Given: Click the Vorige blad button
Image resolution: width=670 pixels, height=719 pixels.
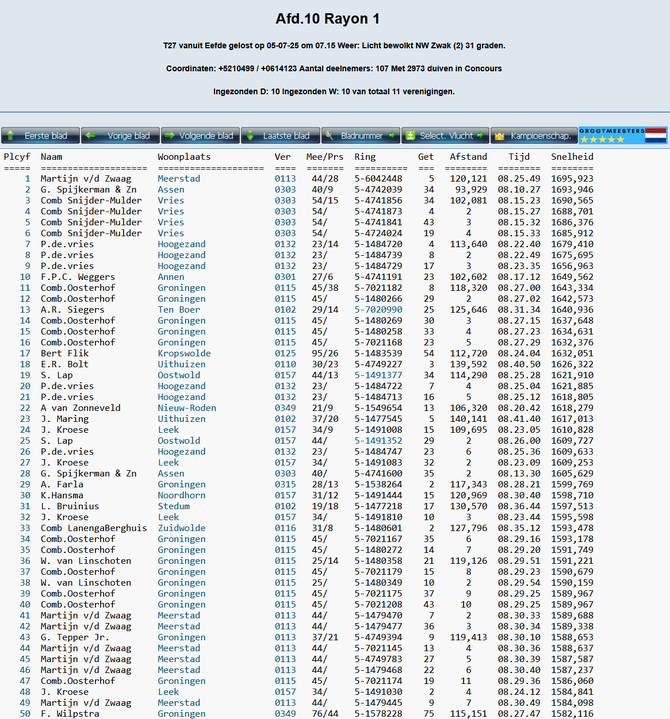Looking at the screenshot, I should tap(121, 136).
